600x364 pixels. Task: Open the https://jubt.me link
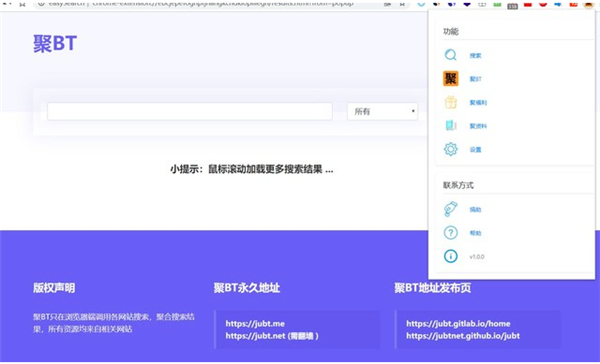(x=255, y=323)
